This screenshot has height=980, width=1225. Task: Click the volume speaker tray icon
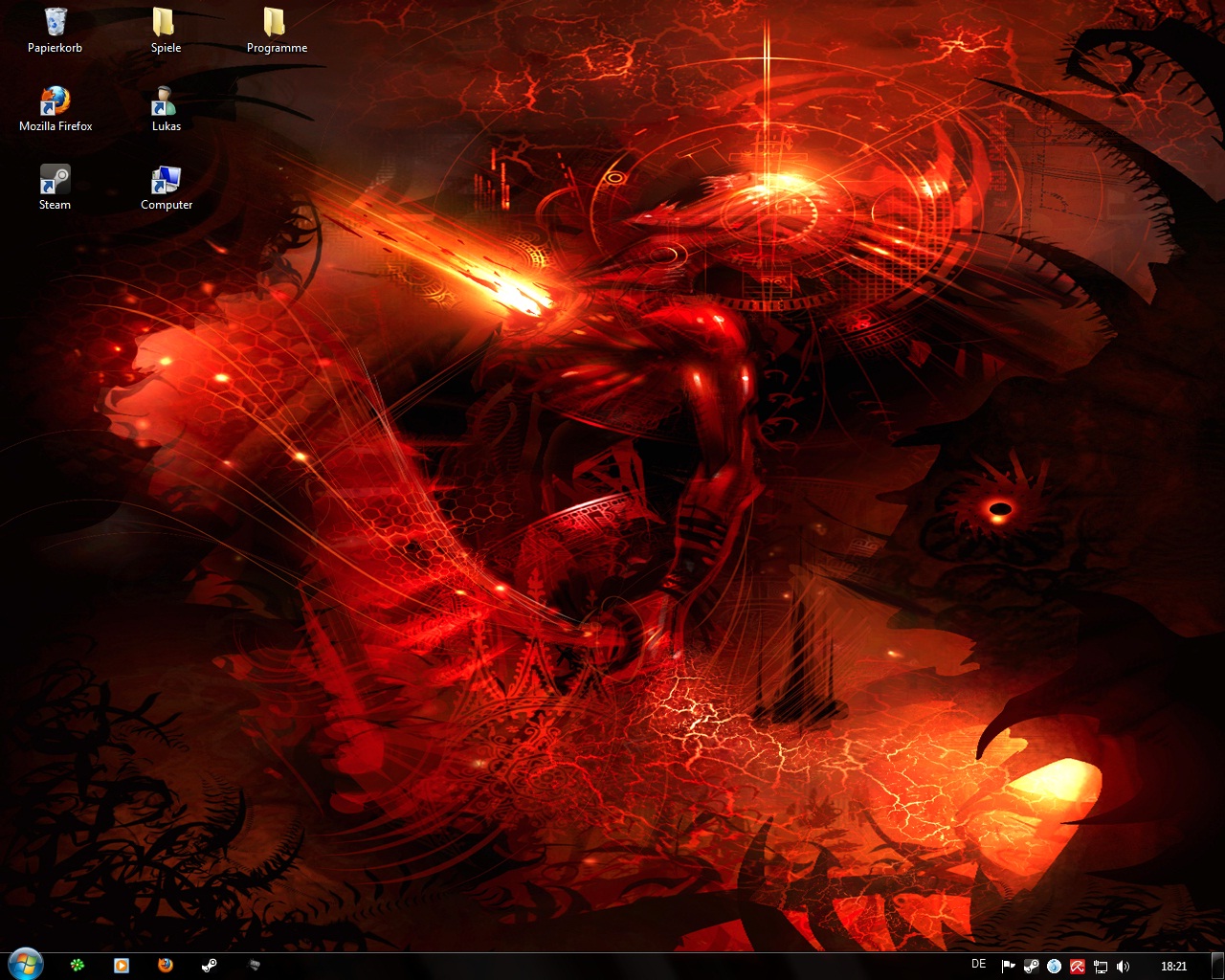click(1123, 967)
